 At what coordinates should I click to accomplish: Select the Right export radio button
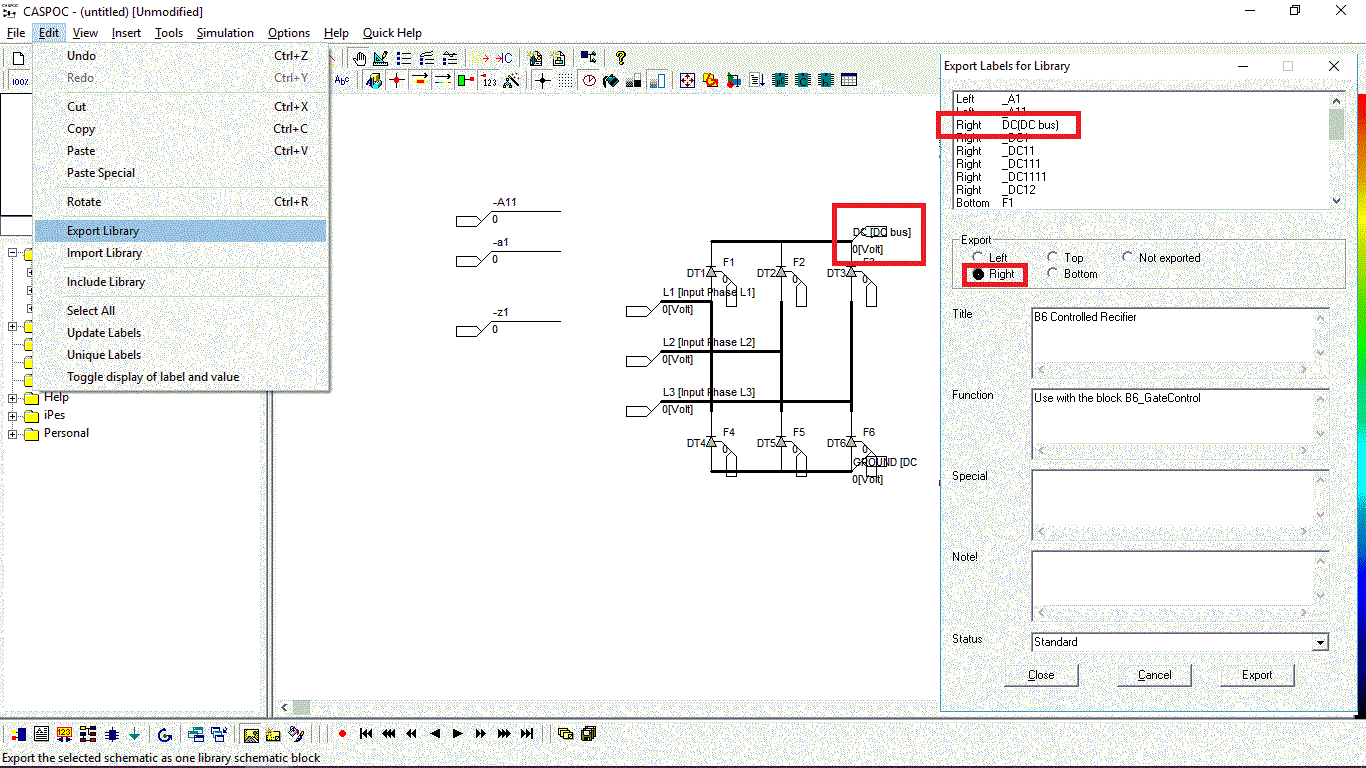(977, 274)
